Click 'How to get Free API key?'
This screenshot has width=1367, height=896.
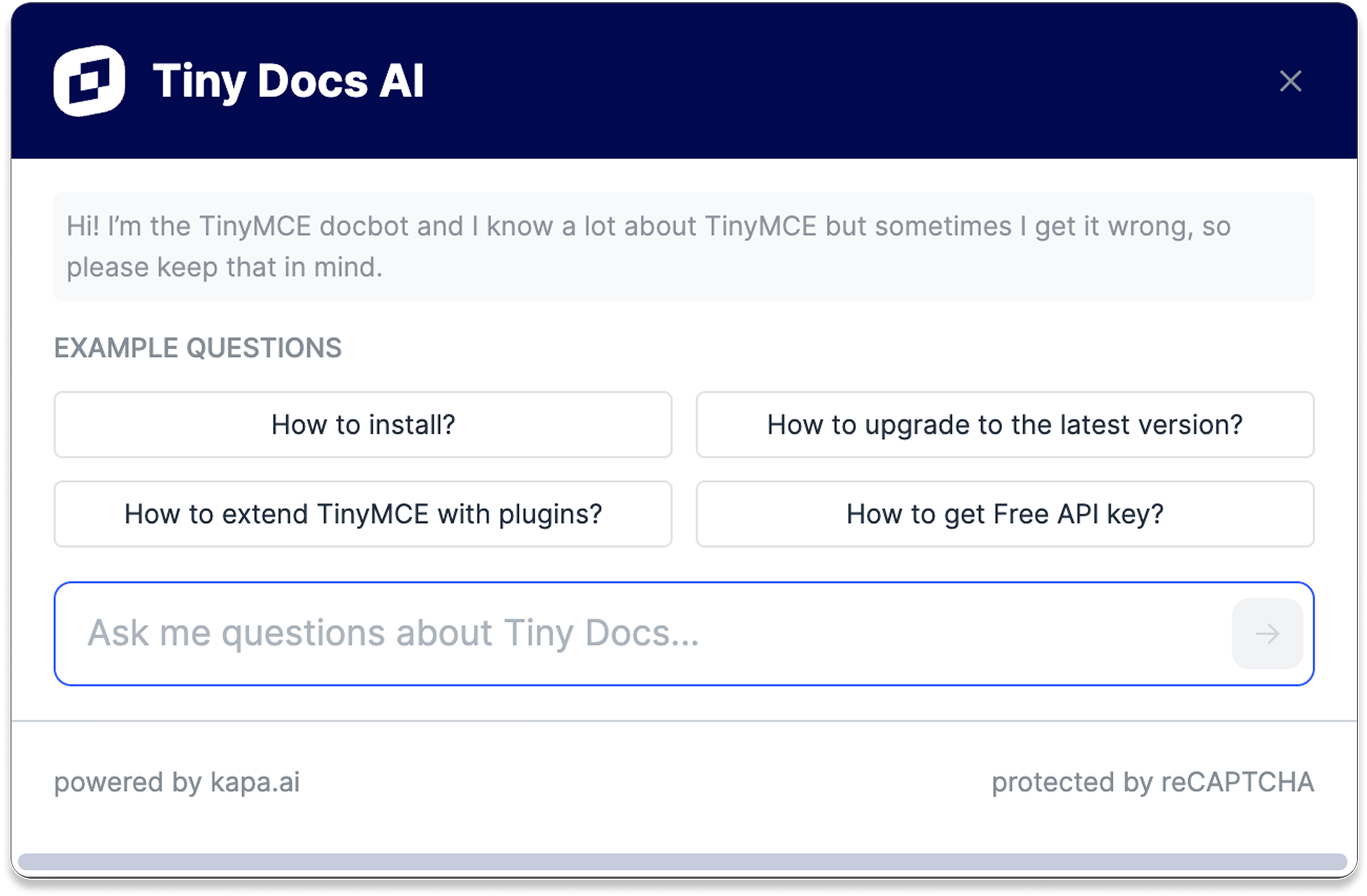click(1004, 514)
